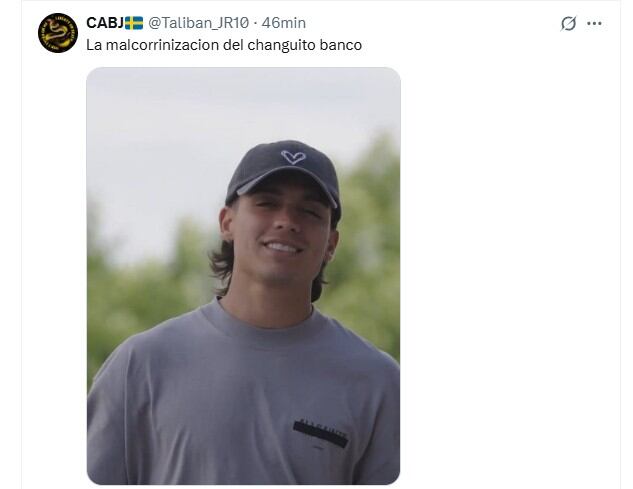This screenshot has width=633, height=489.
Task: Click the tweet text about changuito banco
Action: (x=224, y=45)
